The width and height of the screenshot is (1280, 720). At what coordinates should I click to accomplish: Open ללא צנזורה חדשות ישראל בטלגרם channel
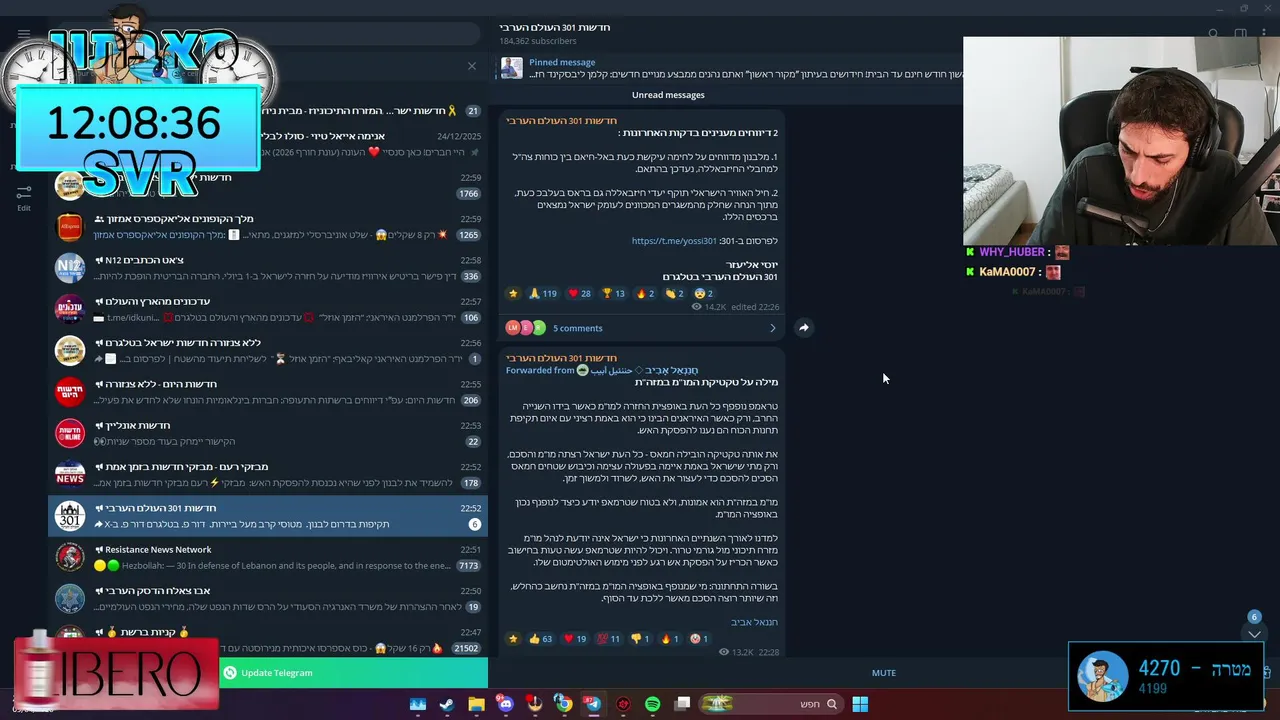[268, 350]
